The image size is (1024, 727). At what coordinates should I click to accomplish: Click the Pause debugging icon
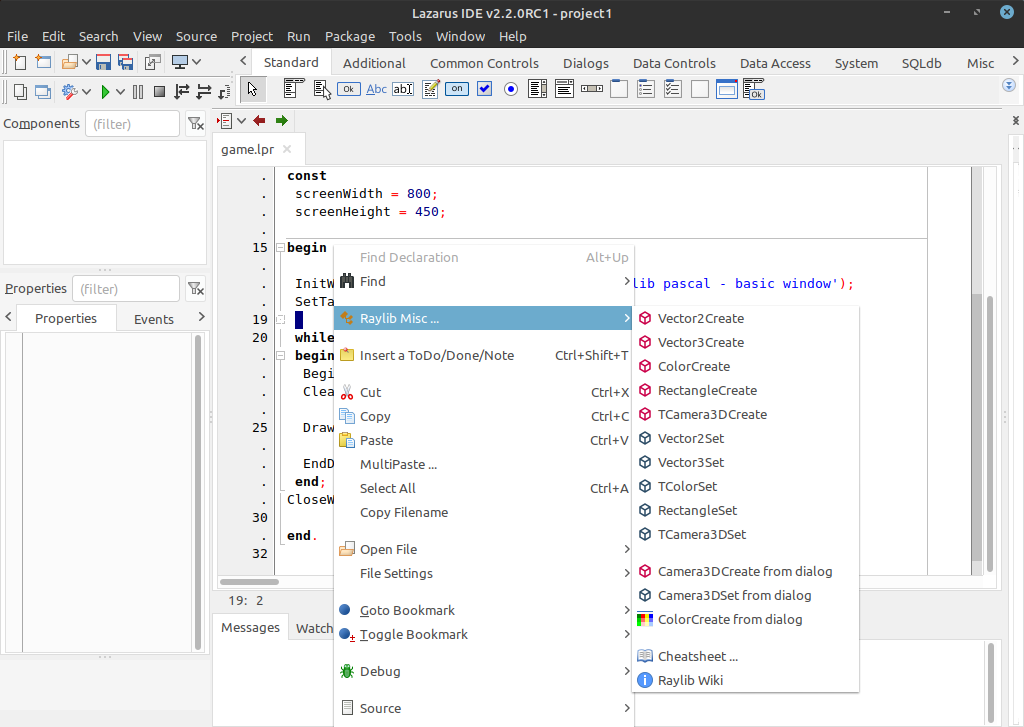(138, 91)
